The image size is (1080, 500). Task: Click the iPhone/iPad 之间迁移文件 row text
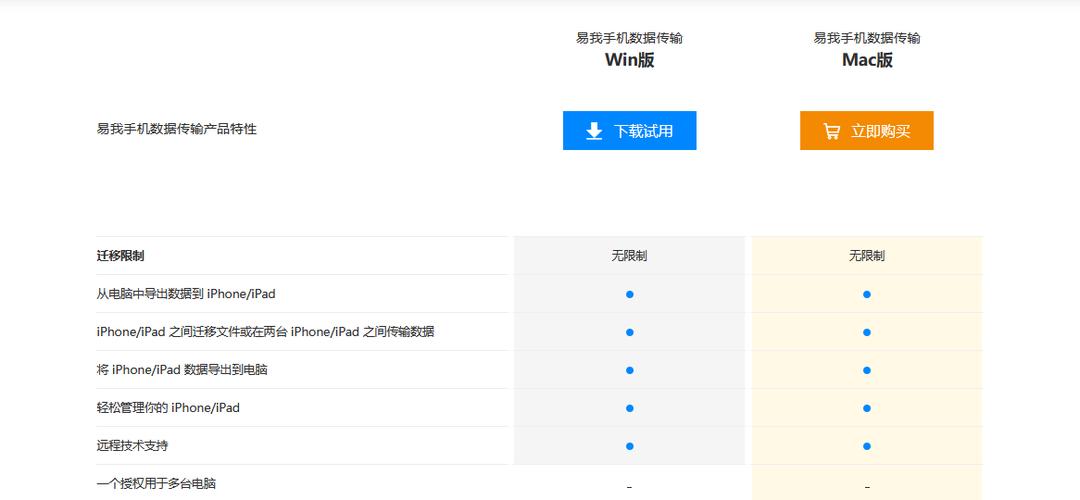265,332
